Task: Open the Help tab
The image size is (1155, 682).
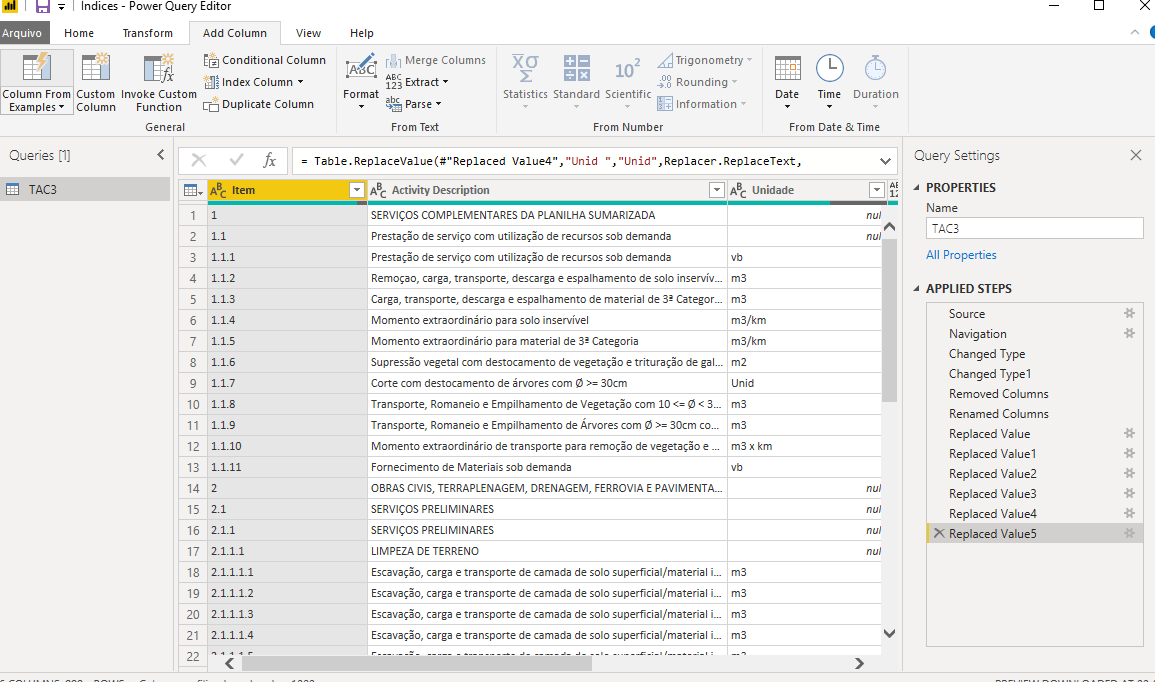Action: (x=362, y=33)
